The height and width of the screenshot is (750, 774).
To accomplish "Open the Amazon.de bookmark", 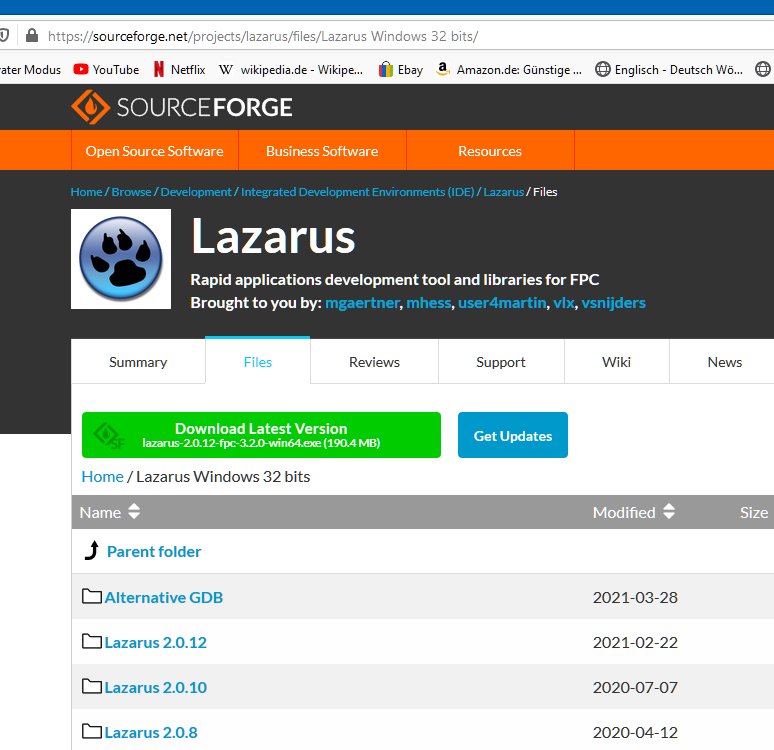I will click(509, 70).
